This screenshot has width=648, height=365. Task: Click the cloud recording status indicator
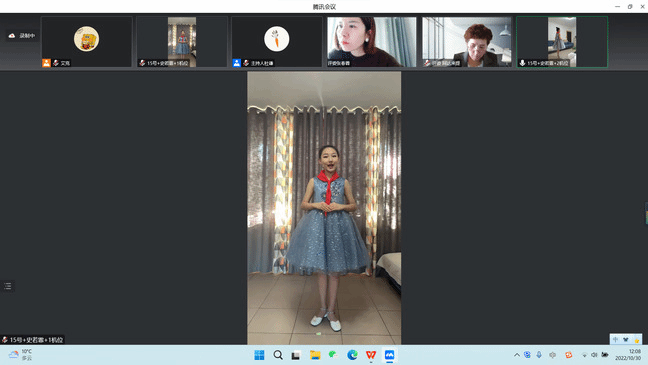tap(21, 36)
